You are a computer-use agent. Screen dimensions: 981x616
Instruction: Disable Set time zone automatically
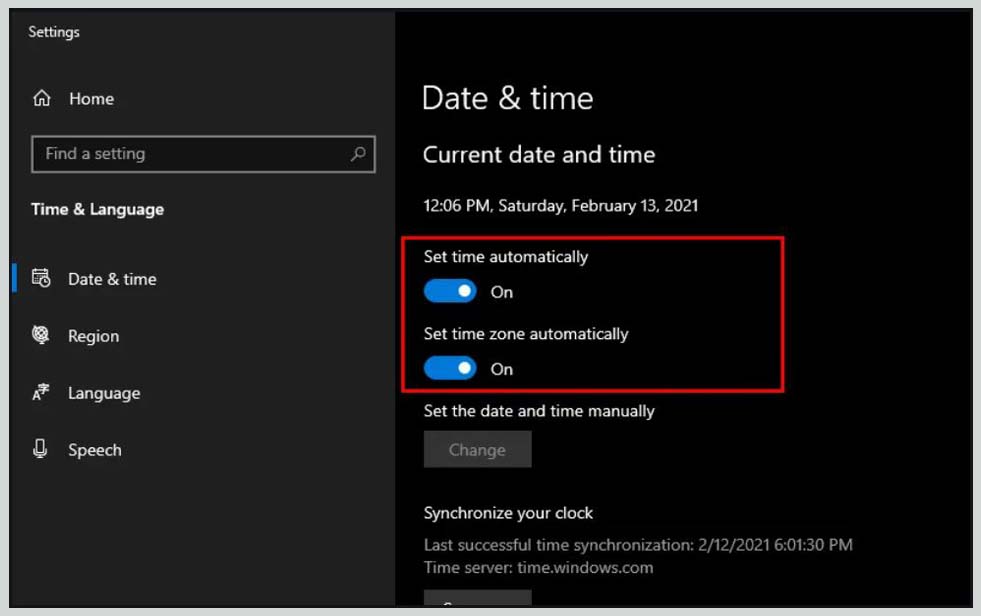[450, 367]
